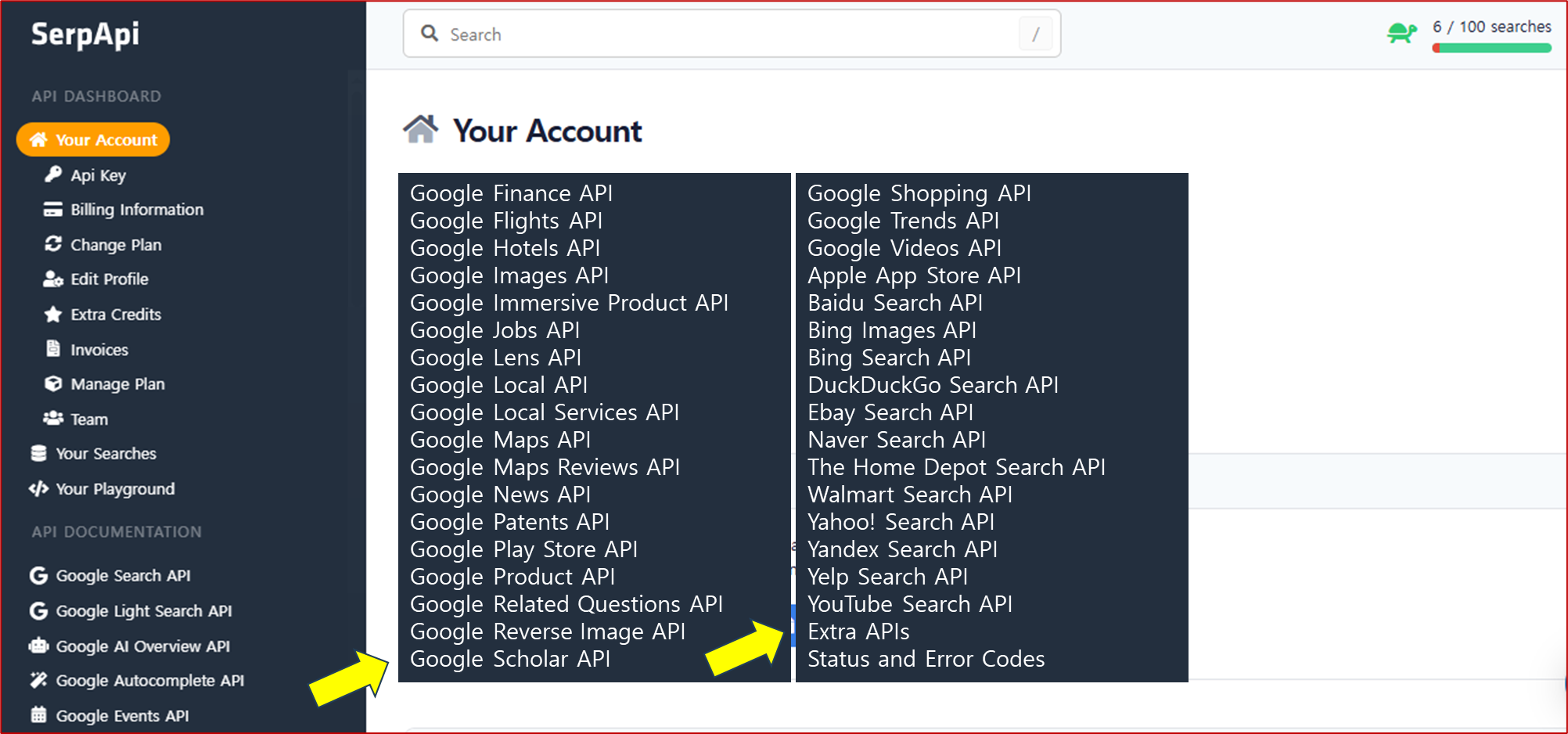Click the refresh icon beside Change Plan
1568x734 pixels.
(x=53, y=244)
